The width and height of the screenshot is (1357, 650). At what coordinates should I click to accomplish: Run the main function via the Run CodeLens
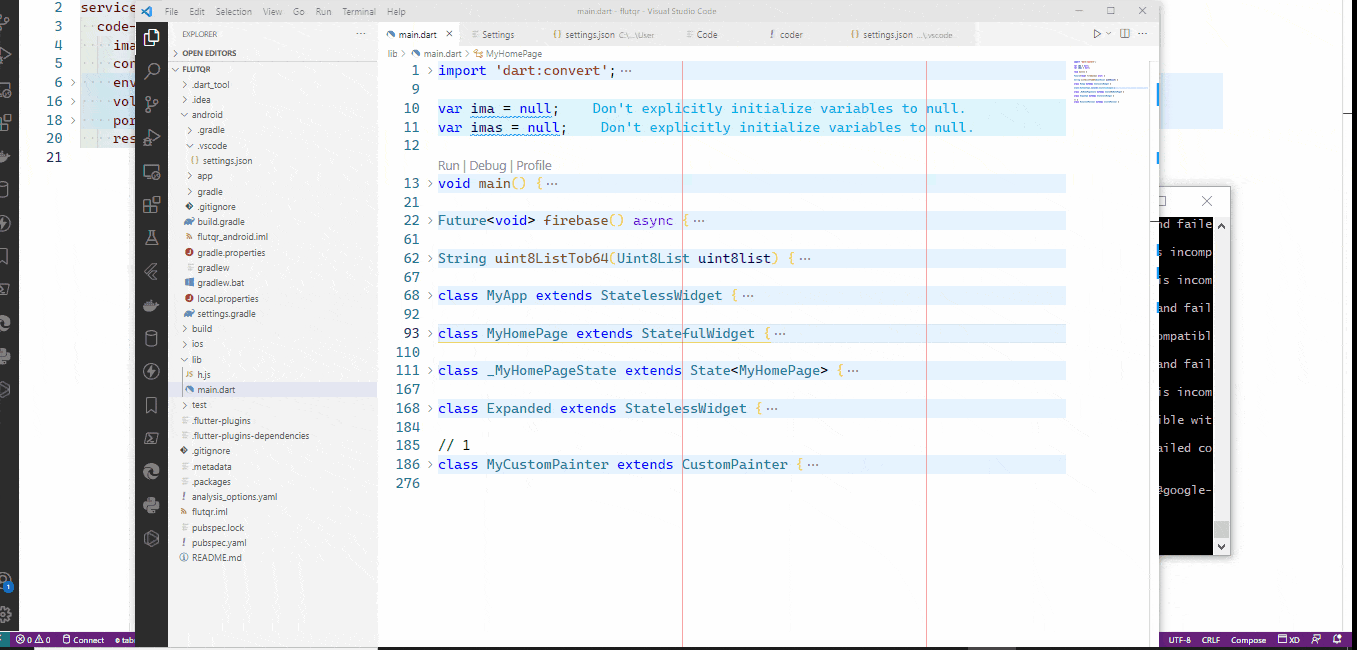click(x=448, y=165)
